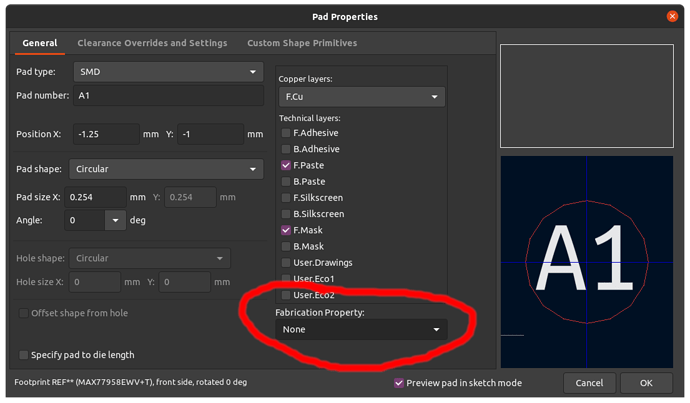Open the Pad type dropdown
This screenshot has height=403, width=690.
(169, 72)
